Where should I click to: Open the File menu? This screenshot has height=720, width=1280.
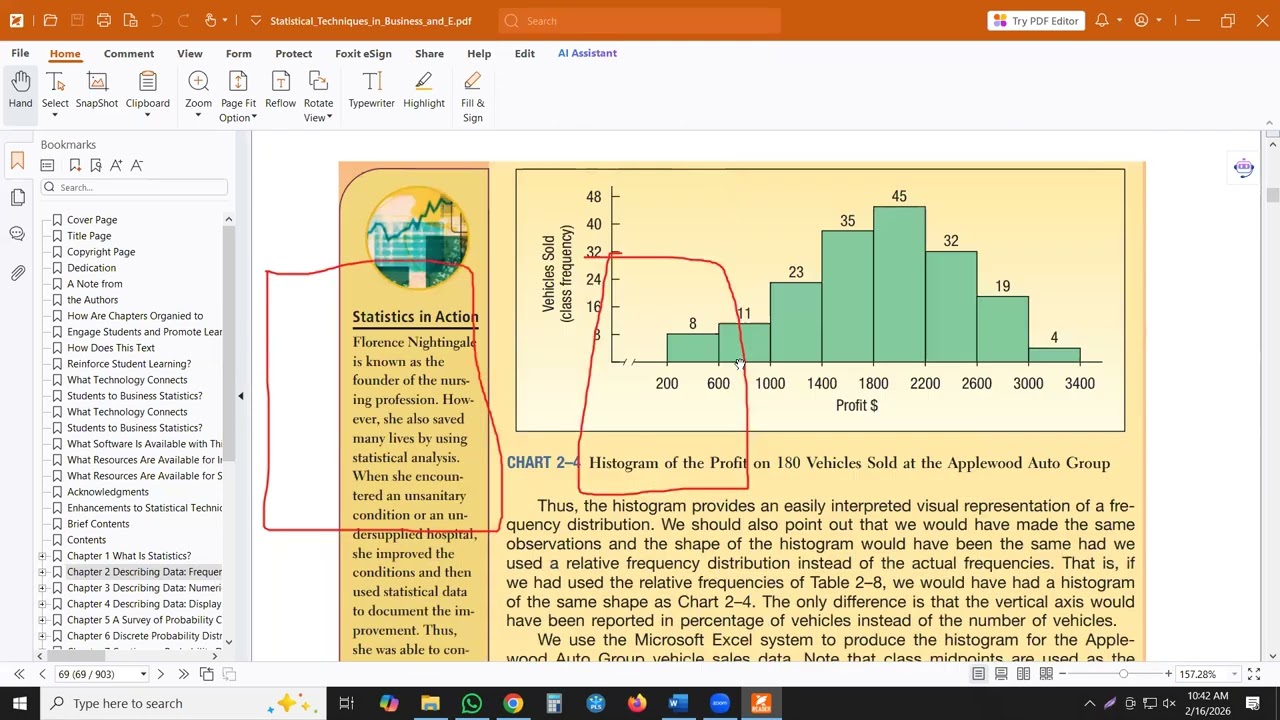coord(20,53)
